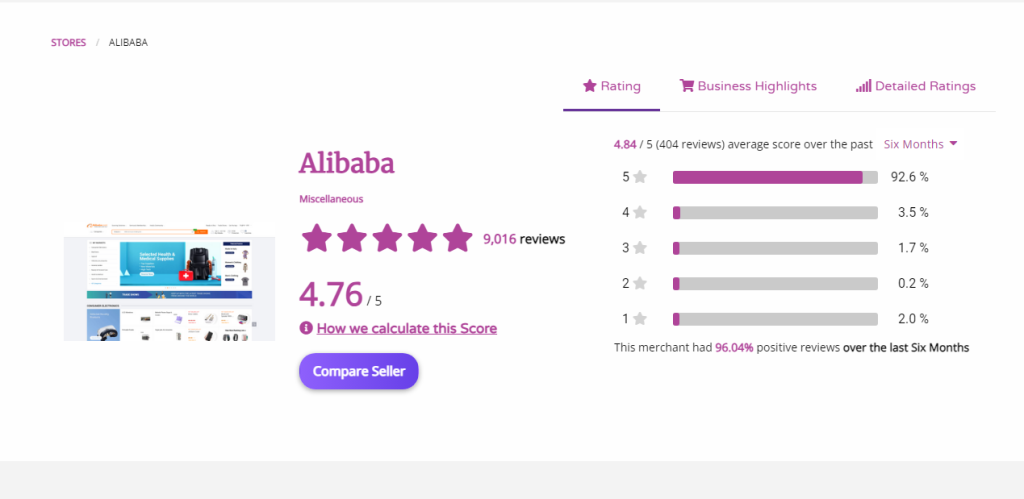Click the gray star next to 5

[x=640, y=177]
